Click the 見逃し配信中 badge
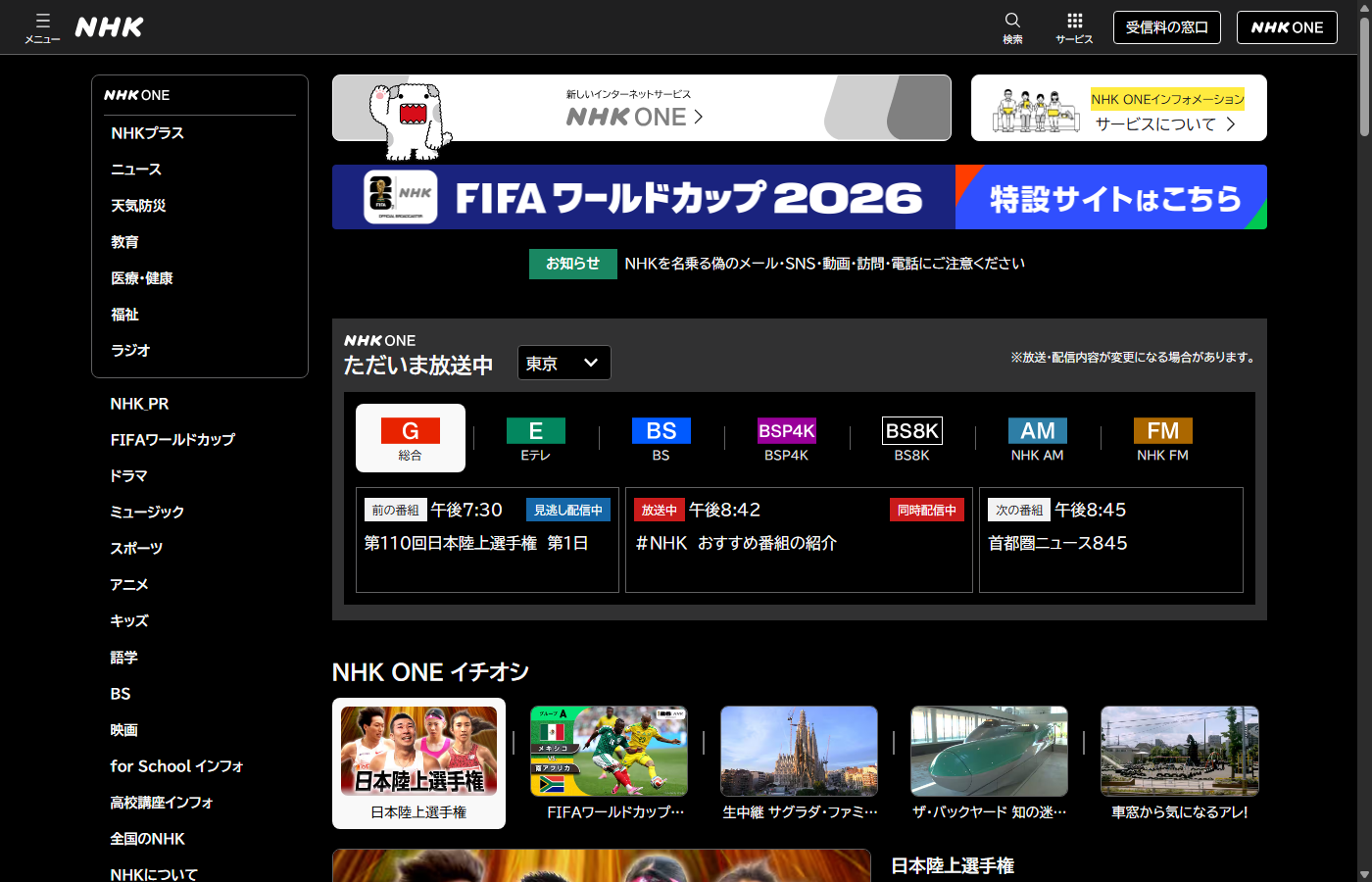This screenshot has height=882, width=1372. pos(568,510)
